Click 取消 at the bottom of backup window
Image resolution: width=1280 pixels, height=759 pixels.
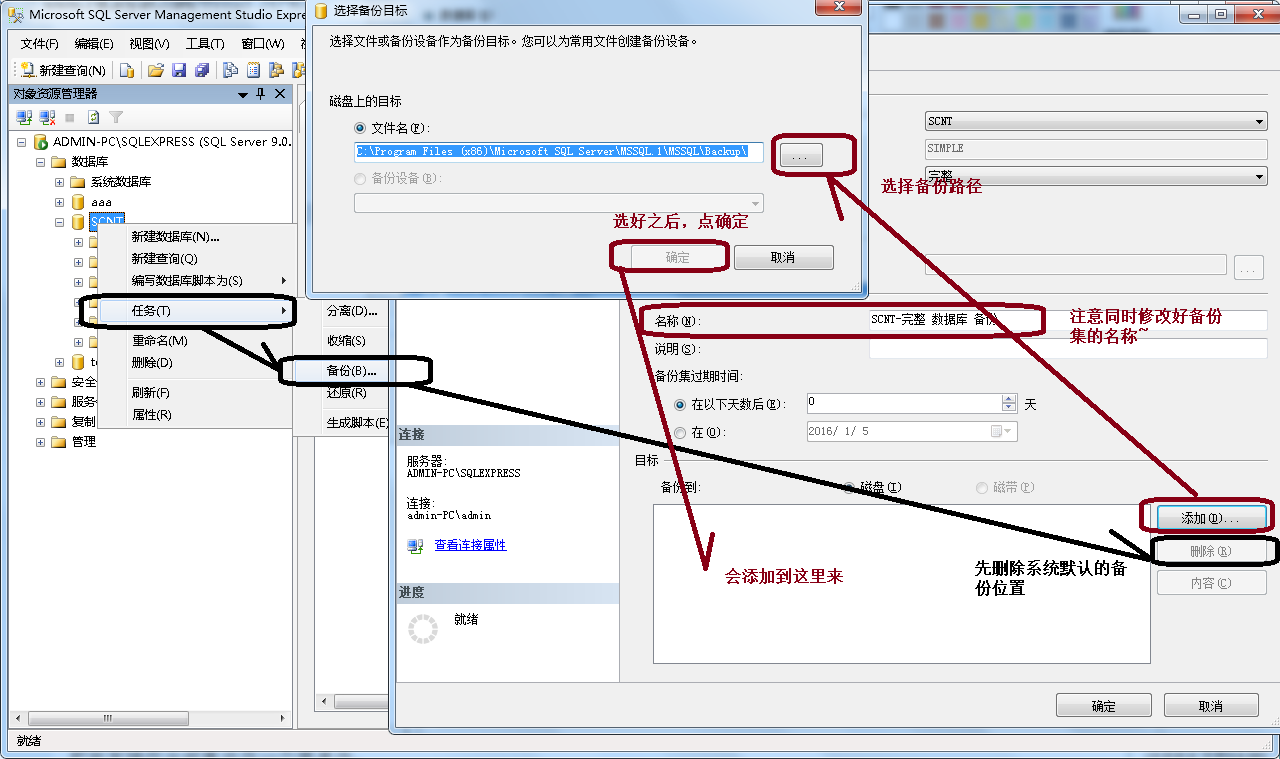click(1211, 706)
